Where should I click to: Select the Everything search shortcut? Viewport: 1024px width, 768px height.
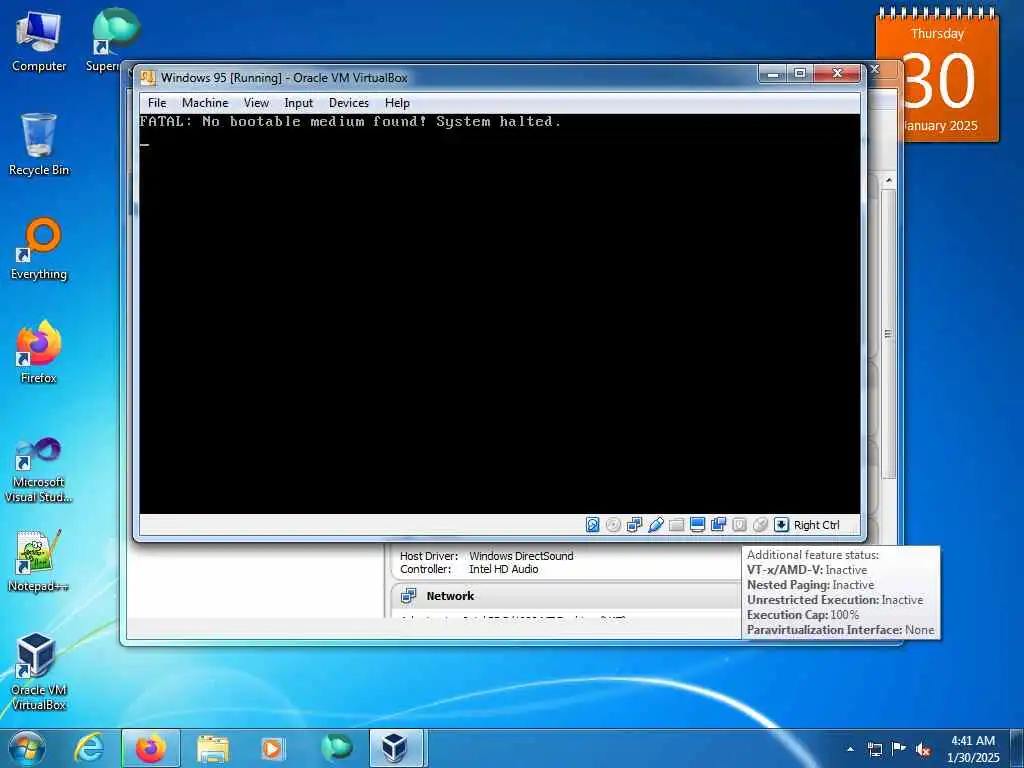(x=39, y=249)
